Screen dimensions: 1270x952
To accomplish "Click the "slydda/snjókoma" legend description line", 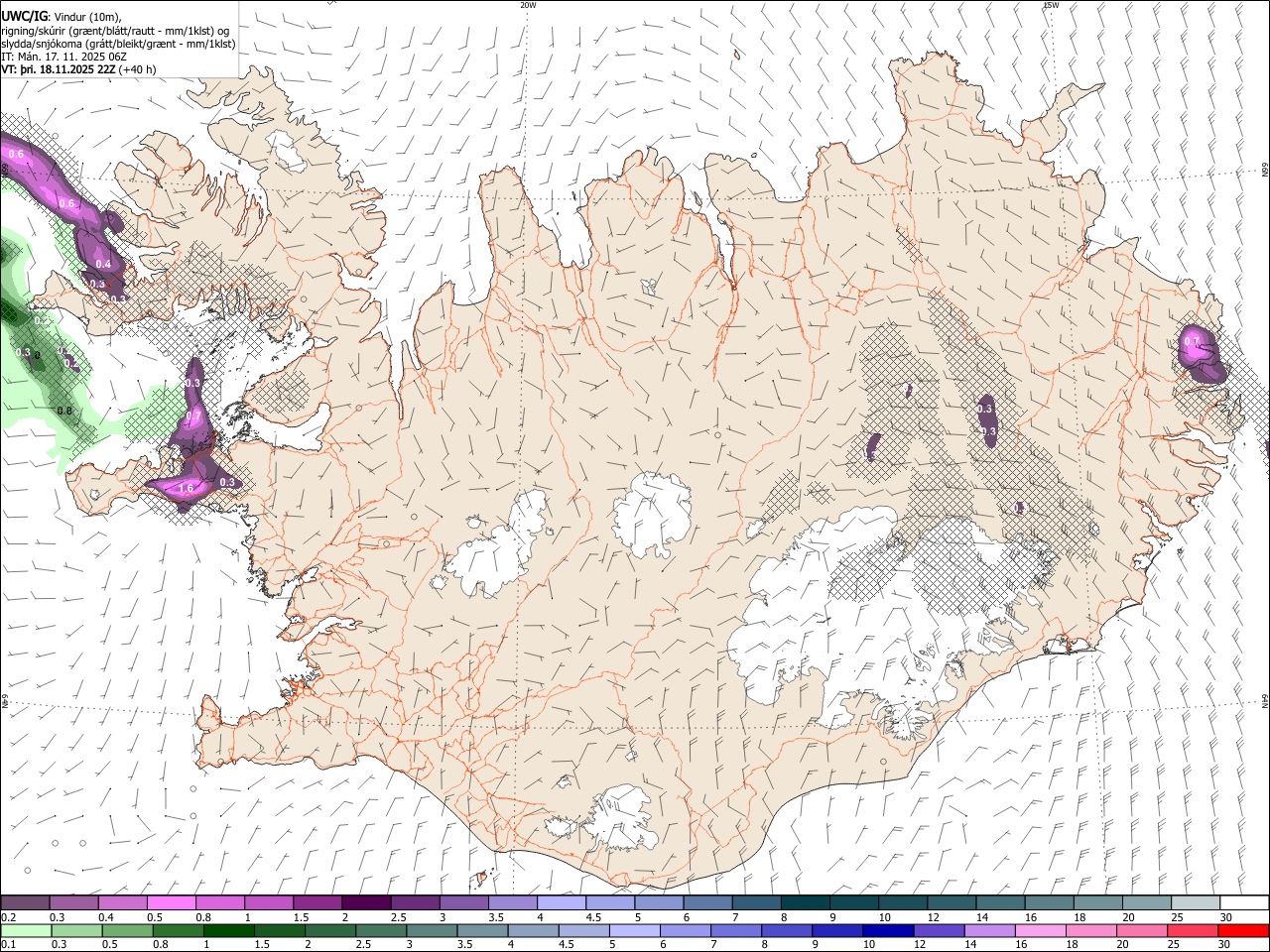I will [118, 44].
